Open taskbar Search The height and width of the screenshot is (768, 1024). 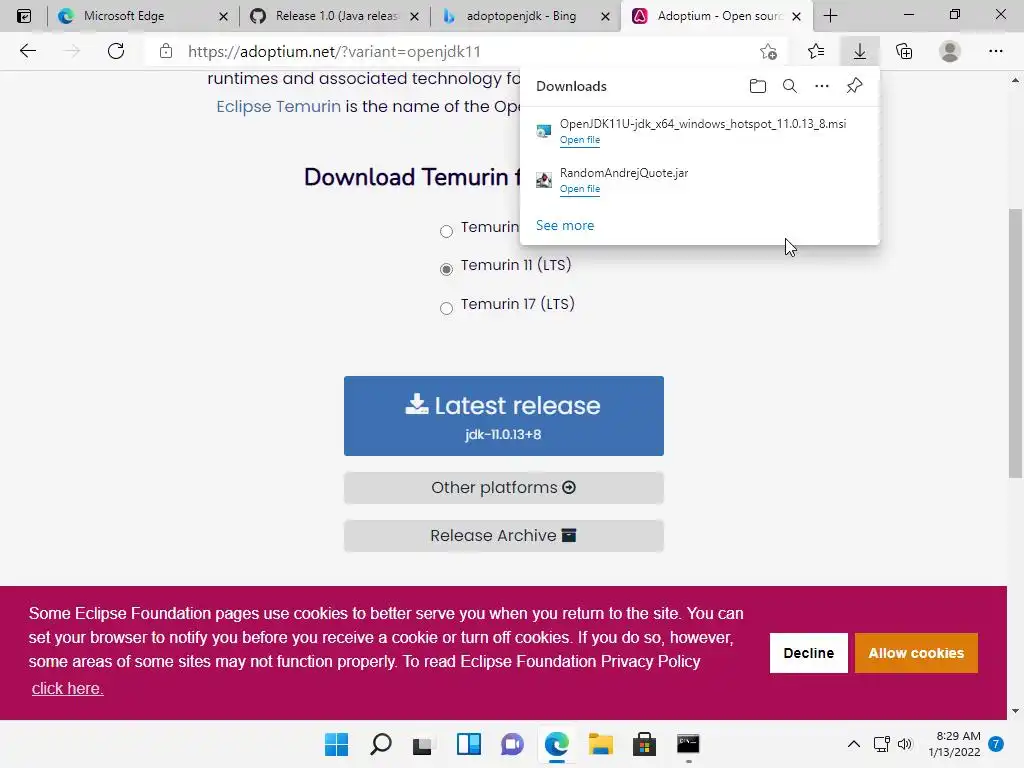(381, 744)
